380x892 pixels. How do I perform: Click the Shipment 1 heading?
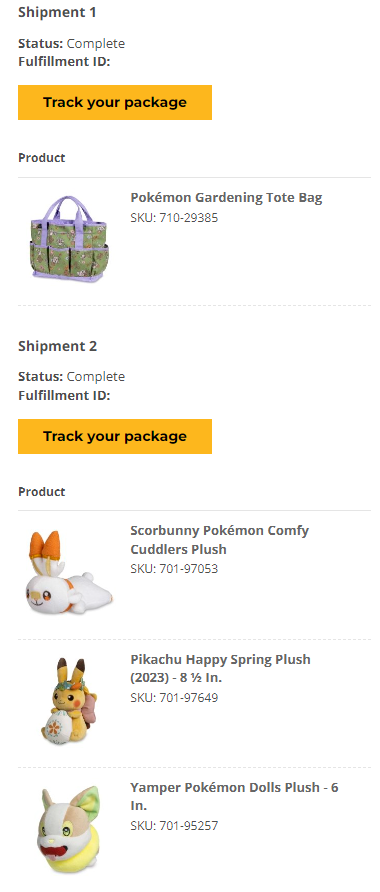pos(57,12)
